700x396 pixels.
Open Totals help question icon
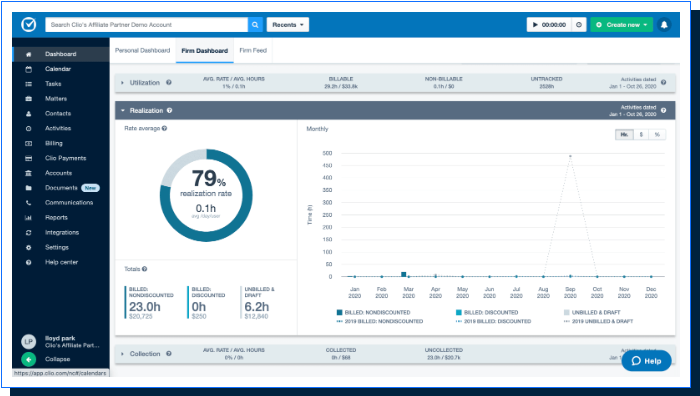(145, 269)
